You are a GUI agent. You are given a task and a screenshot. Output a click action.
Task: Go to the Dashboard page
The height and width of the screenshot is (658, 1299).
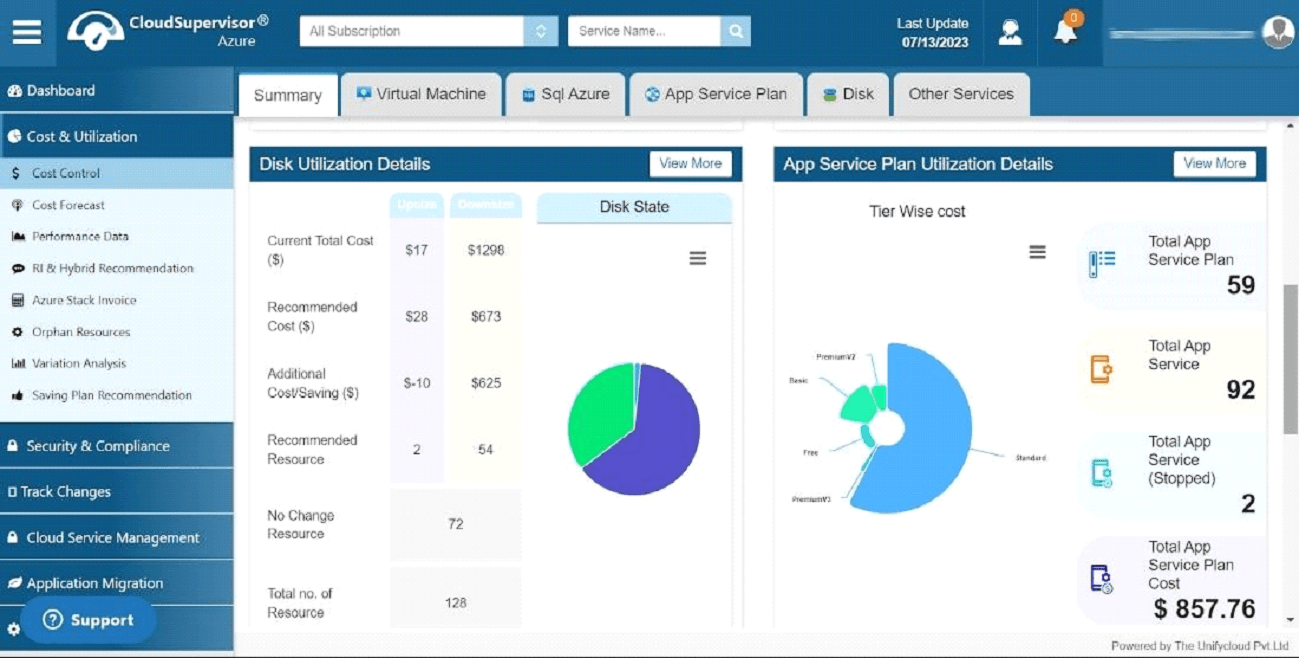117,90
